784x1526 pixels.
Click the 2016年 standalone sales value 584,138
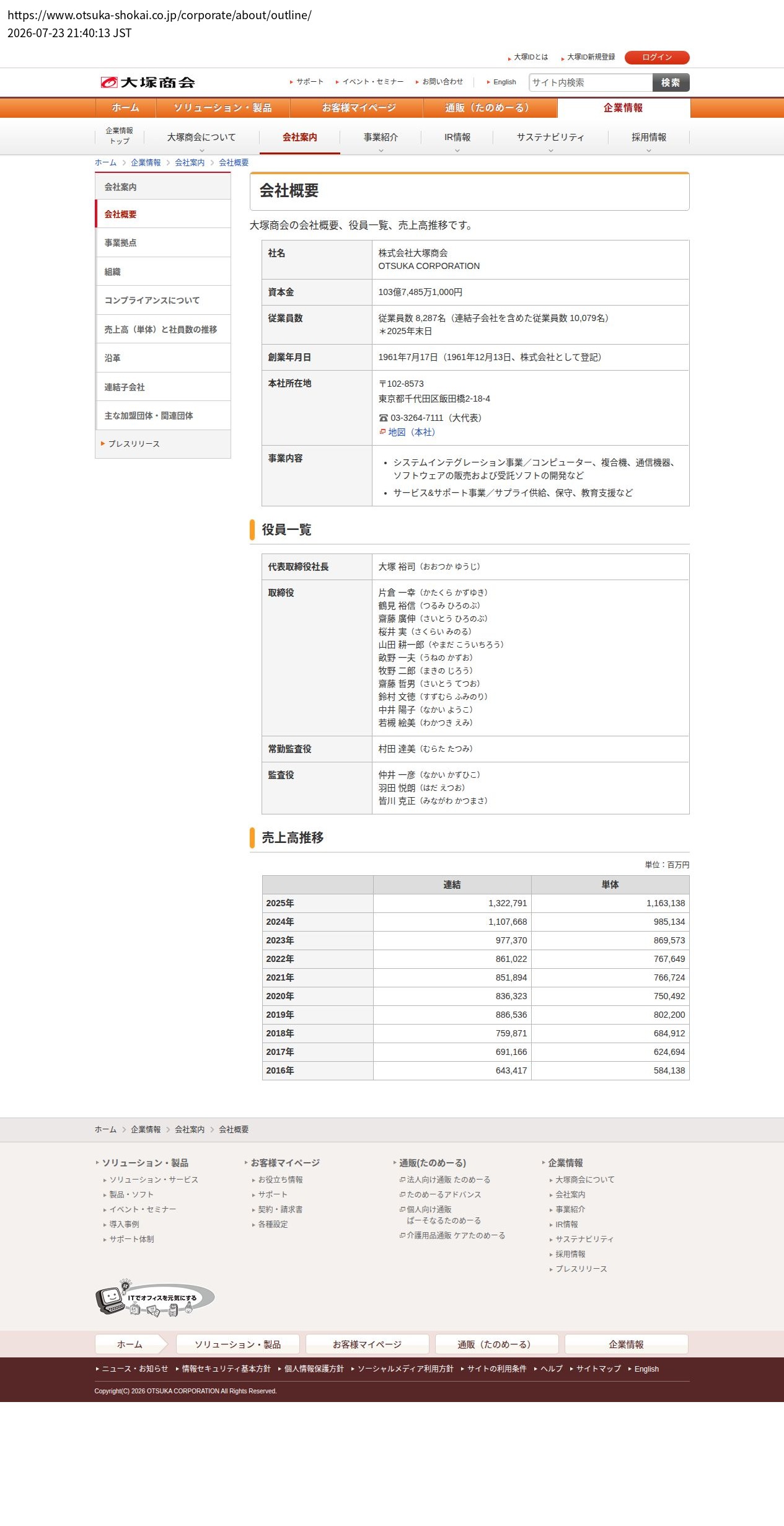click(x=669, y=1070)
